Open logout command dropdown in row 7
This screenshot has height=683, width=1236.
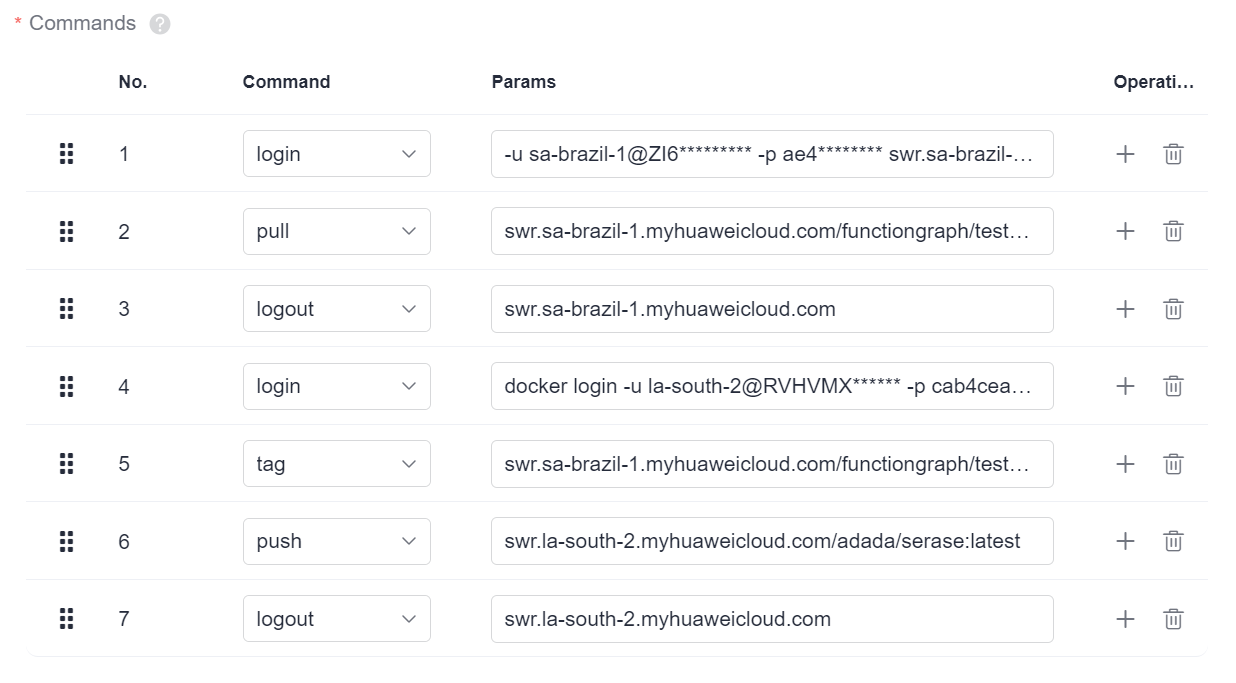336,619
